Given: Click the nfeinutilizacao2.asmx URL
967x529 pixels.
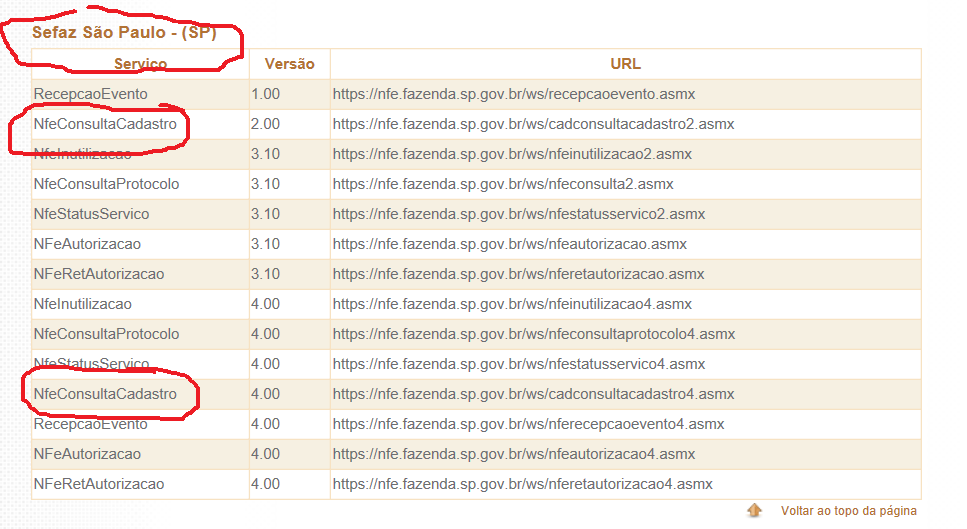Looking at the screenshot, I should pyautogui.click(x=512, y=154).
